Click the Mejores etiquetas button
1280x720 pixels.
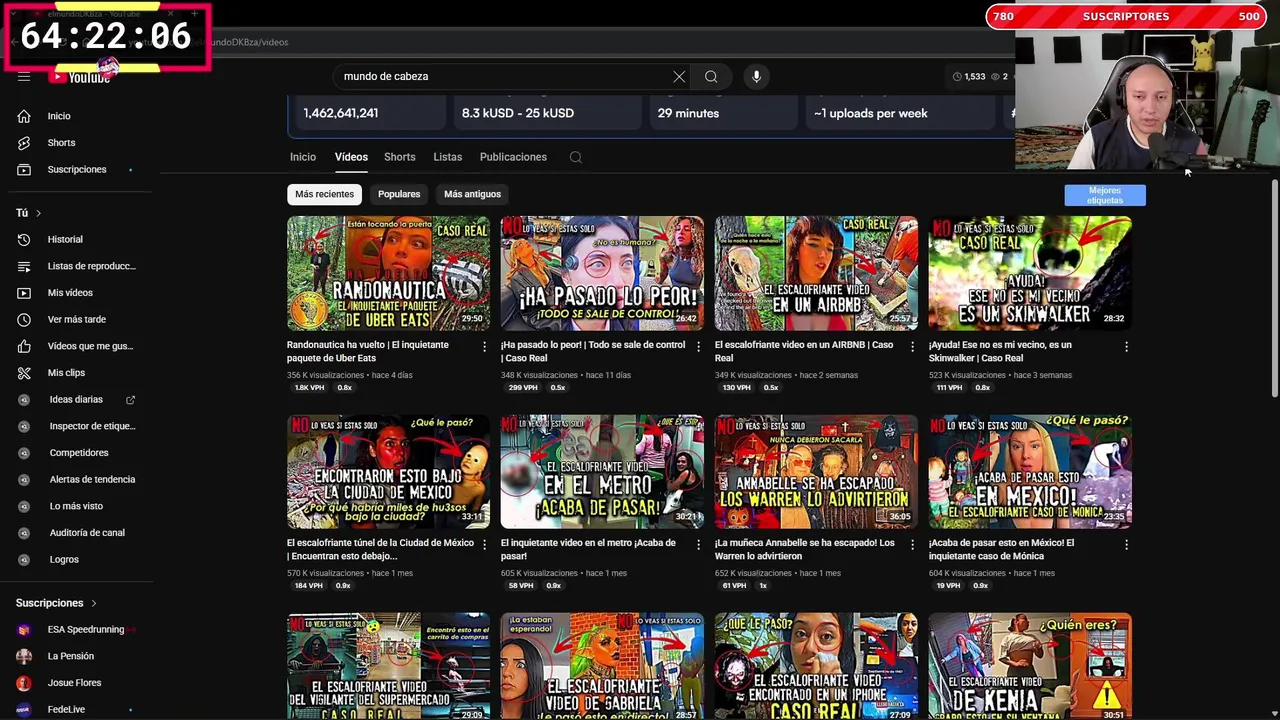tap(1105, 195)
